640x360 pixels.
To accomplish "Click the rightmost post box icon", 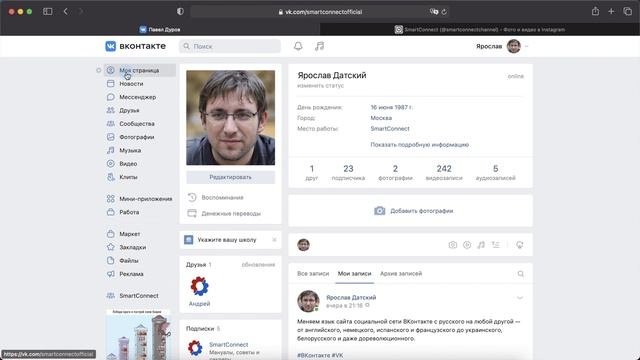I will 520,245.
